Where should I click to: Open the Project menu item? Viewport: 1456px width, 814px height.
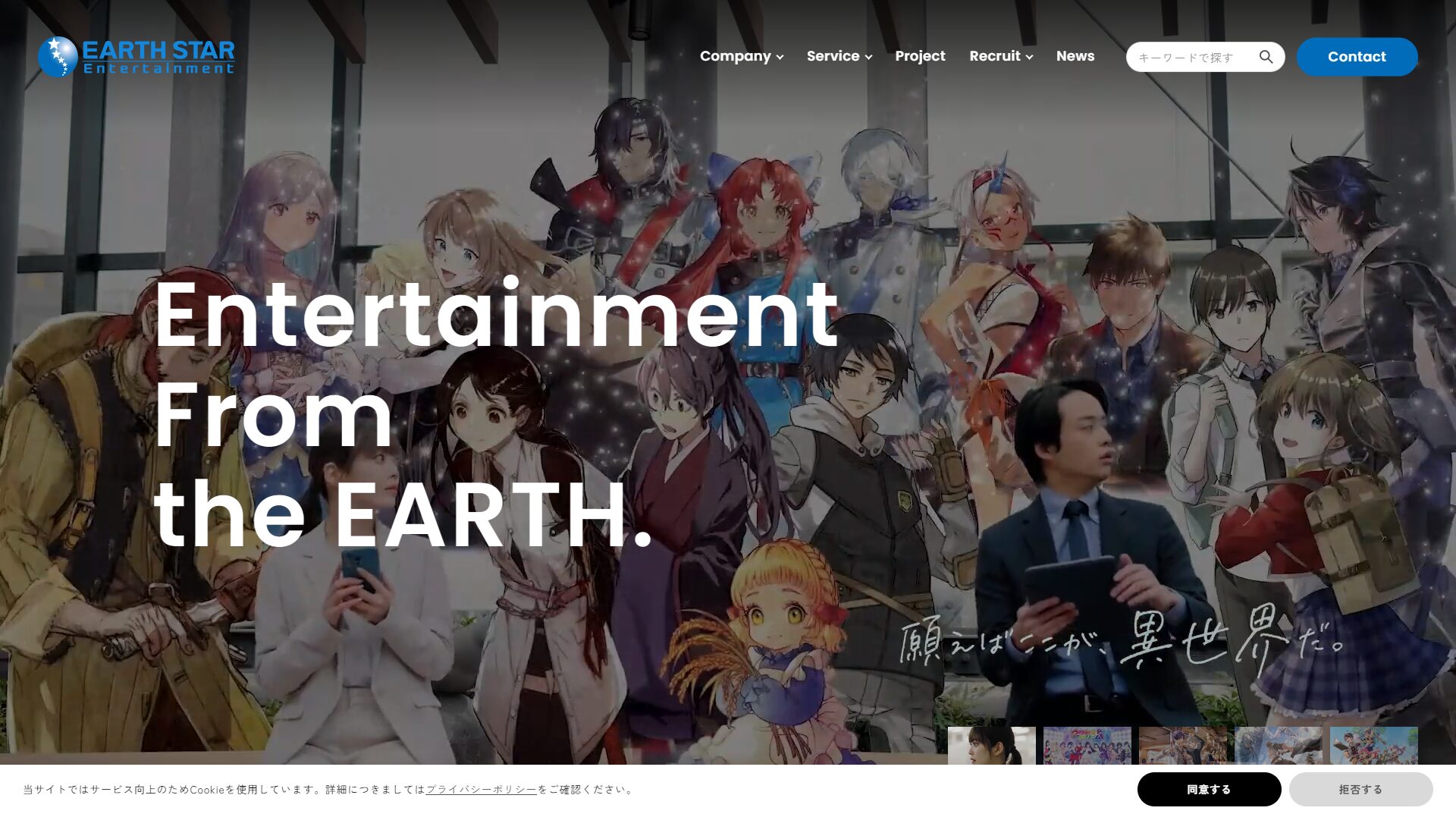tap(920, 56)
